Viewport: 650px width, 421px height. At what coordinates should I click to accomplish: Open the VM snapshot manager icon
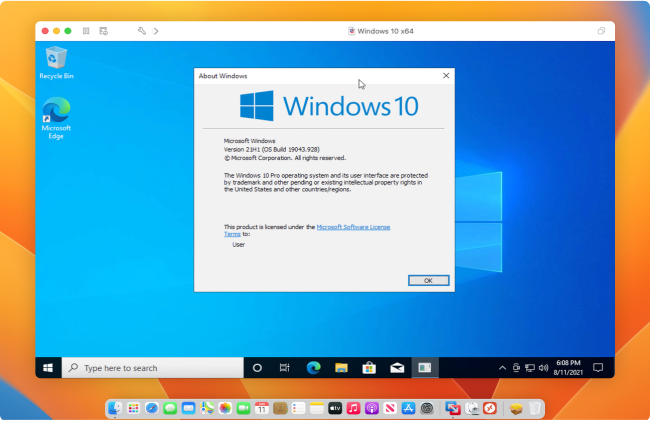point(104,31)
